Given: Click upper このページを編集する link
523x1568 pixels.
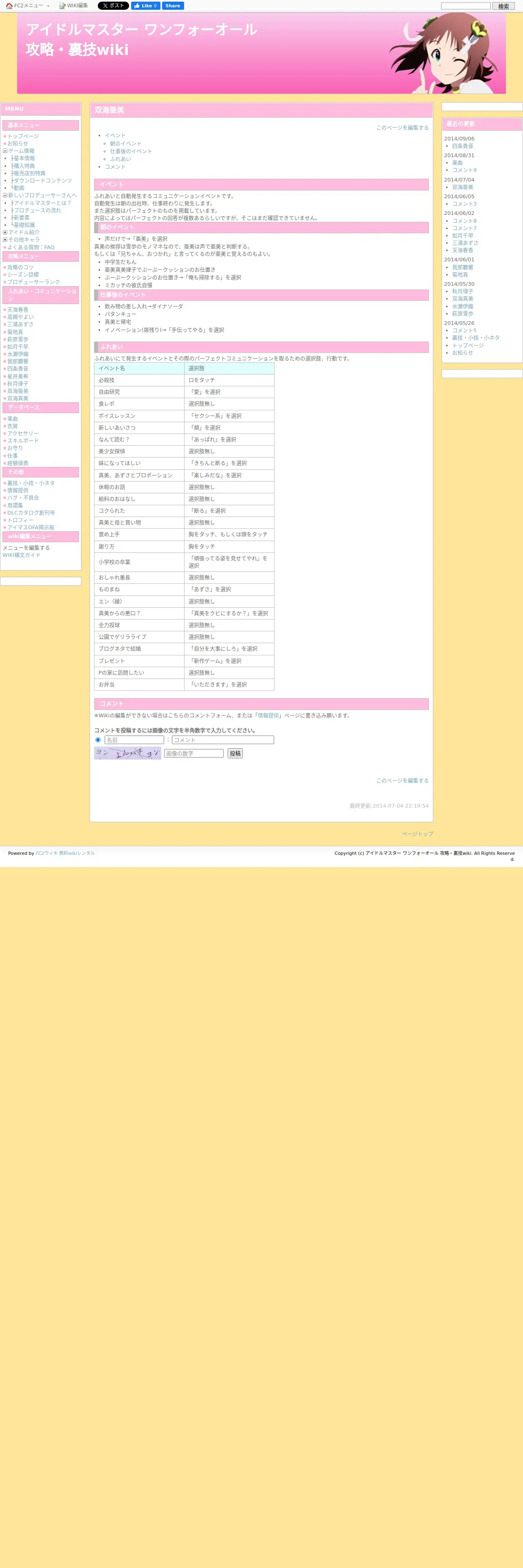Looking at the screenshot, I should point(402,128).
